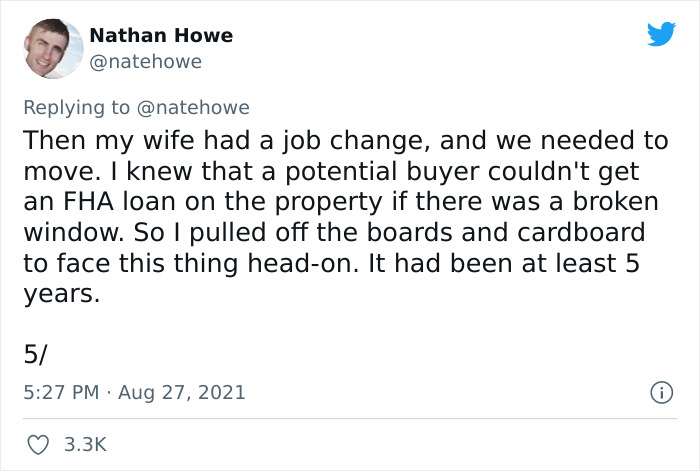Like the tweet with the heart icon
The height and width of the screenshot is (471, 700).
pyautogui.click(x=38, y=445)
